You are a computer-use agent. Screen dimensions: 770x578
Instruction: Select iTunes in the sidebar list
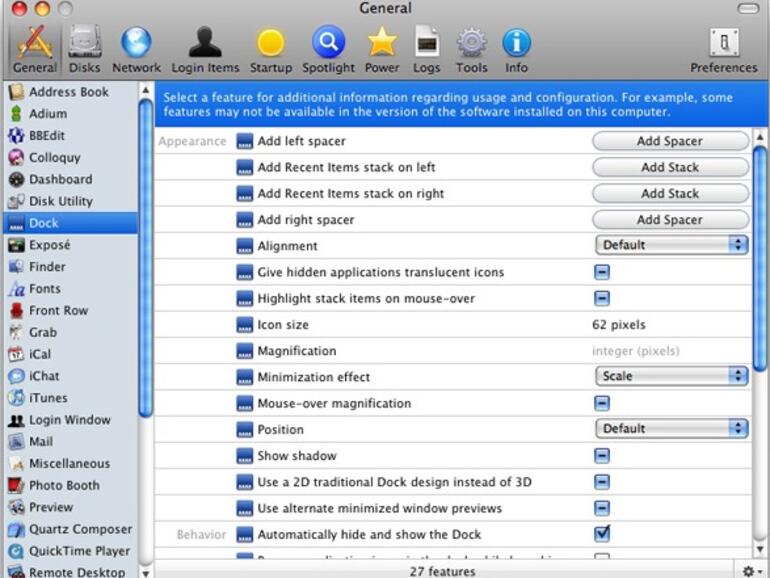tap(48, 398)
